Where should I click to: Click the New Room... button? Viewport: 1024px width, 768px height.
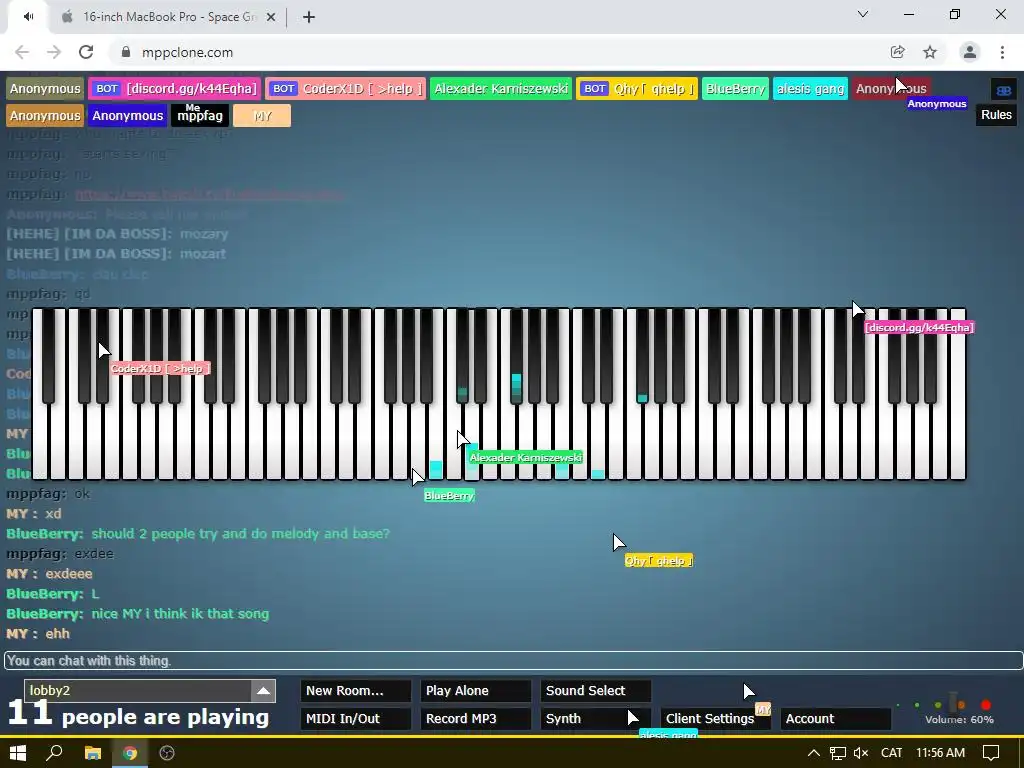point(355,691)
